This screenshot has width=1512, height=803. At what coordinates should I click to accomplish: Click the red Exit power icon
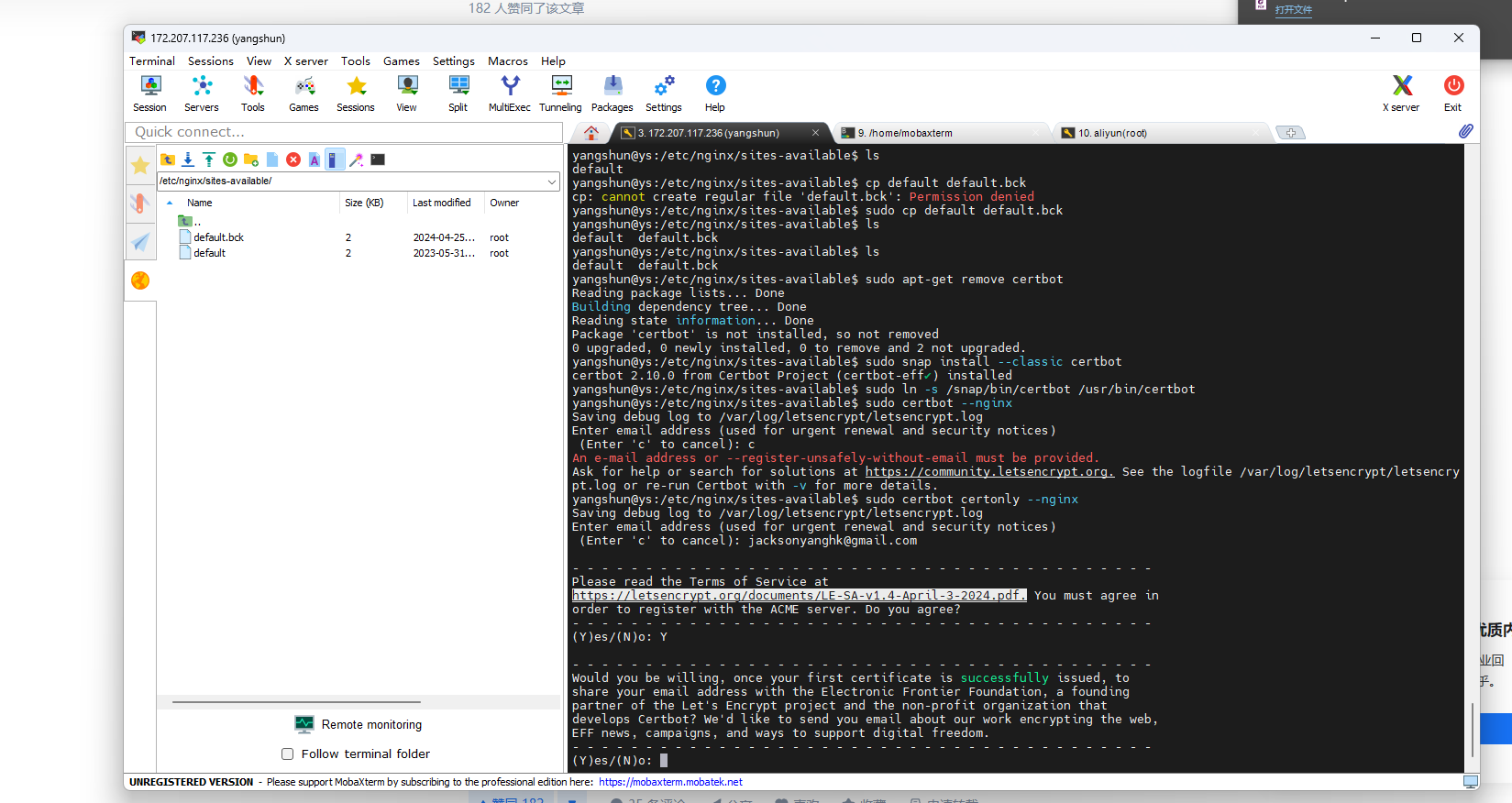1453,93
